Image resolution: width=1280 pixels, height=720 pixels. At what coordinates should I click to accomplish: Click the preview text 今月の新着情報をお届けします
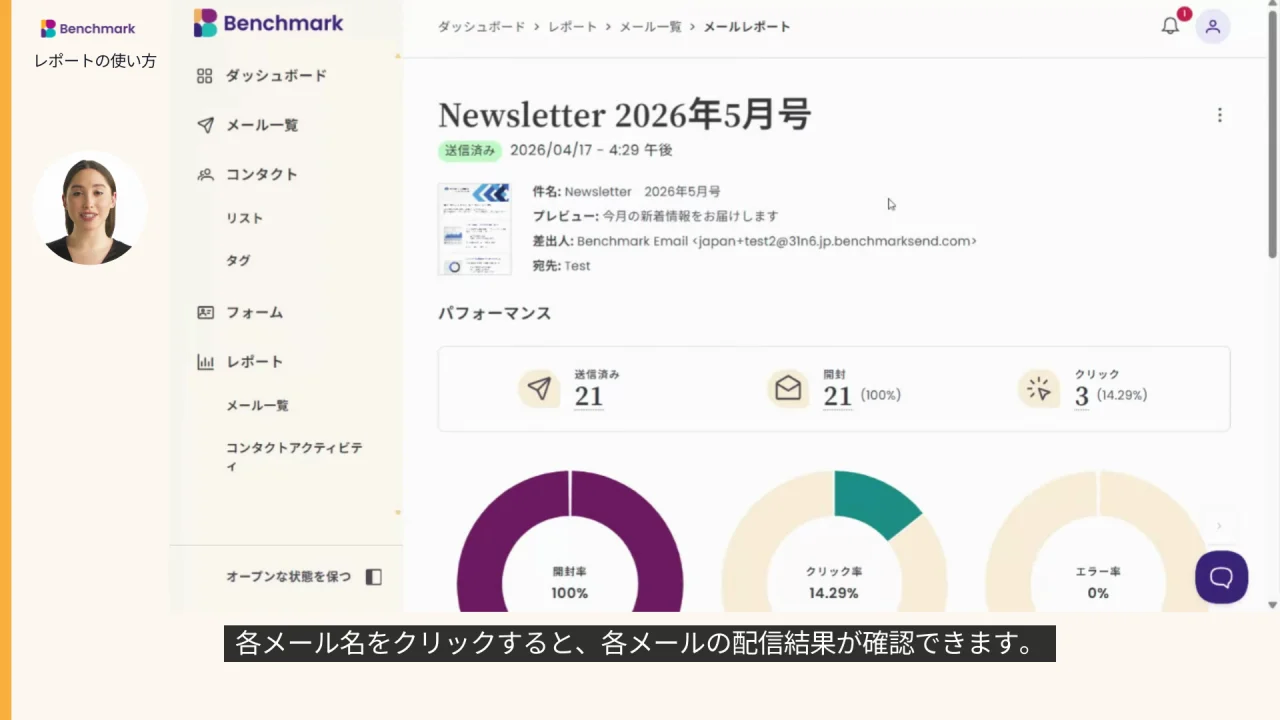[690, 216]
